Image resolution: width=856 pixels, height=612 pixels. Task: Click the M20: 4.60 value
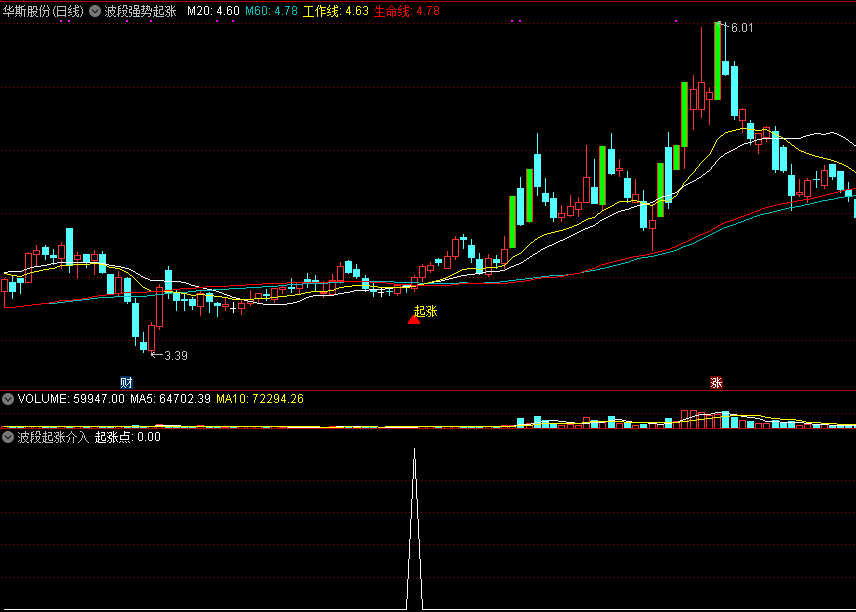tap(213, 11)
